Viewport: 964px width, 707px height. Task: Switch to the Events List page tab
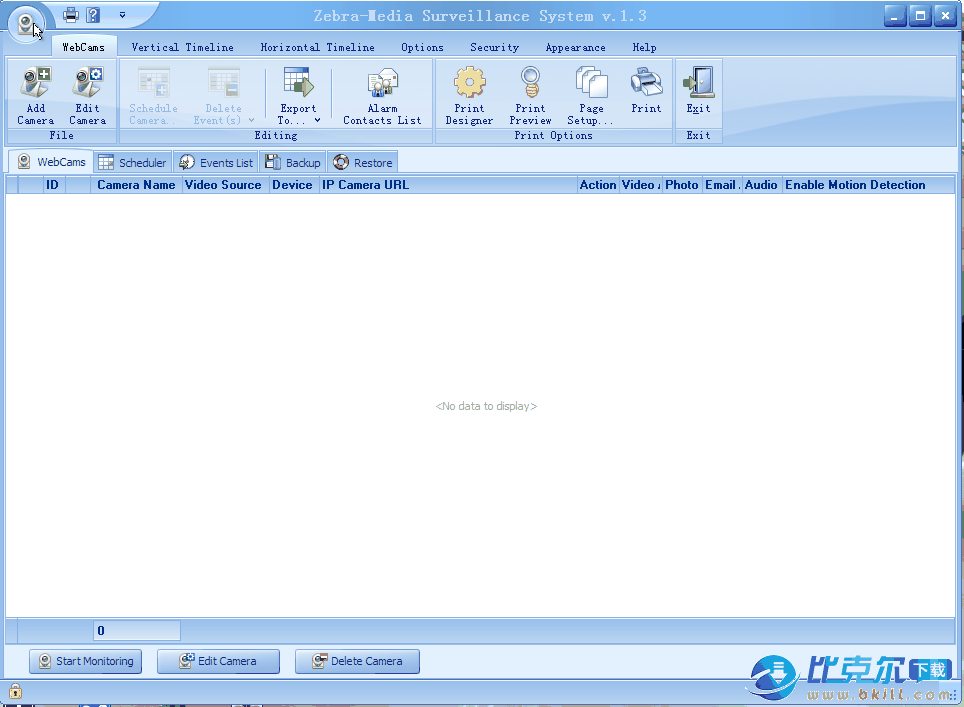(216, 162)
